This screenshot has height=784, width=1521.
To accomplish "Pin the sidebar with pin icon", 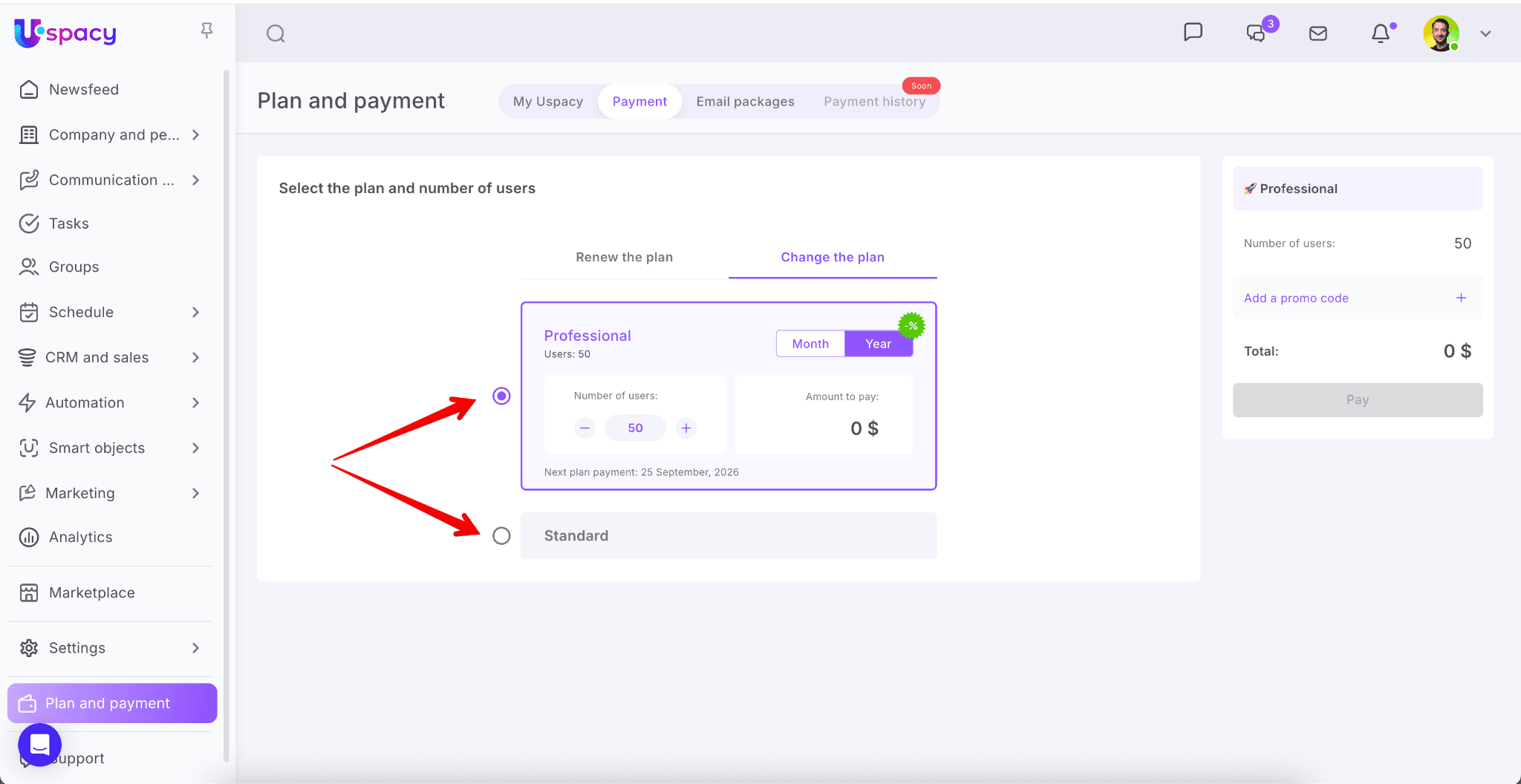I will tap(206, 30).
